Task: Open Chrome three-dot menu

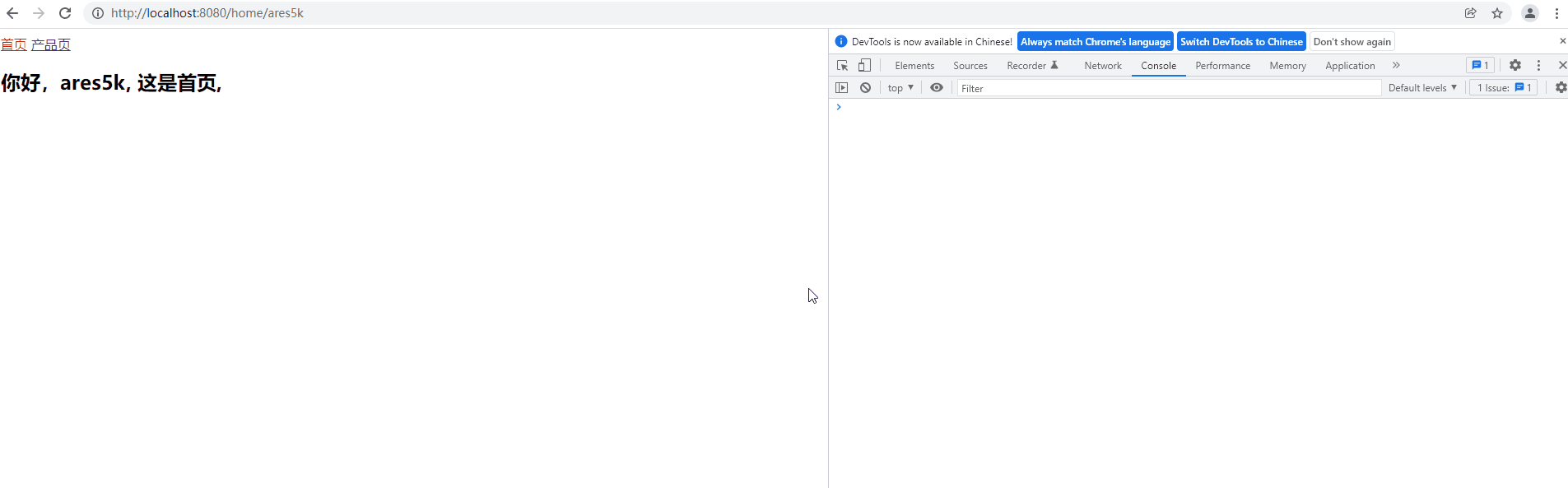Action: tap(1556, 13)
